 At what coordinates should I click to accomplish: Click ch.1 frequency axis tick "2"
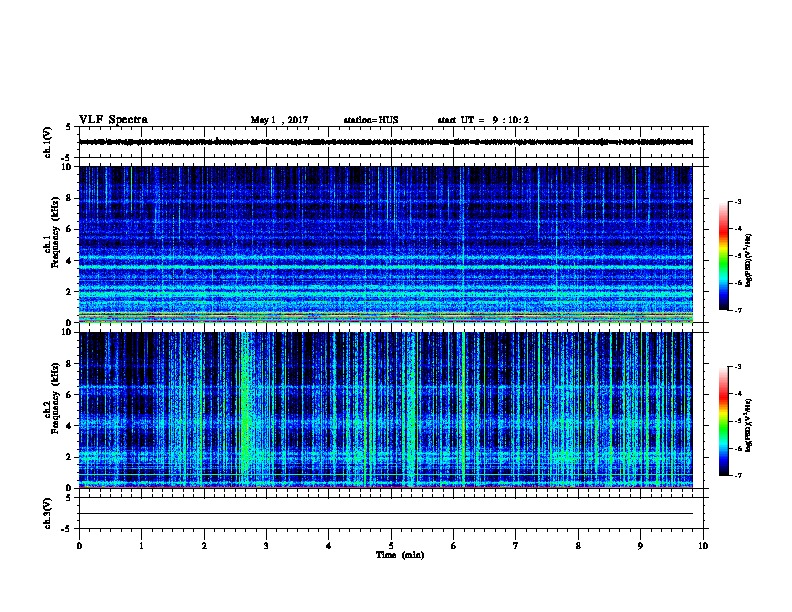(x=69, y=292)
